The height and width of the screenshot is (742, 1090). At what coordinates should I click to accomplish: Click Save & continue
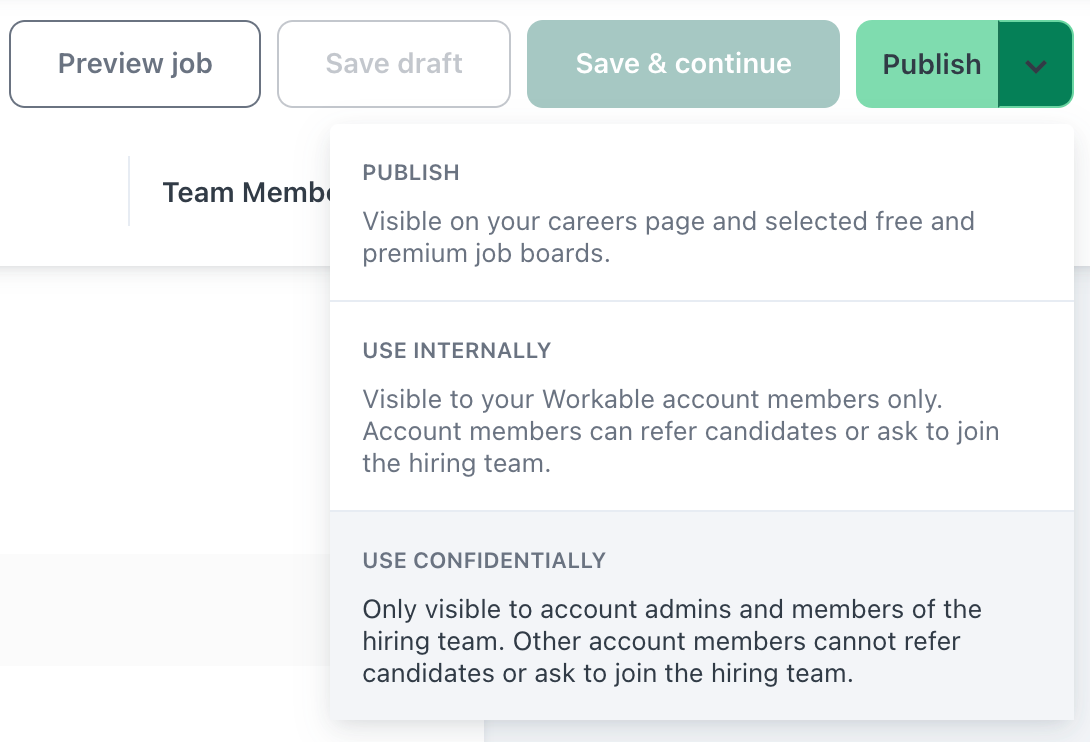683,64
